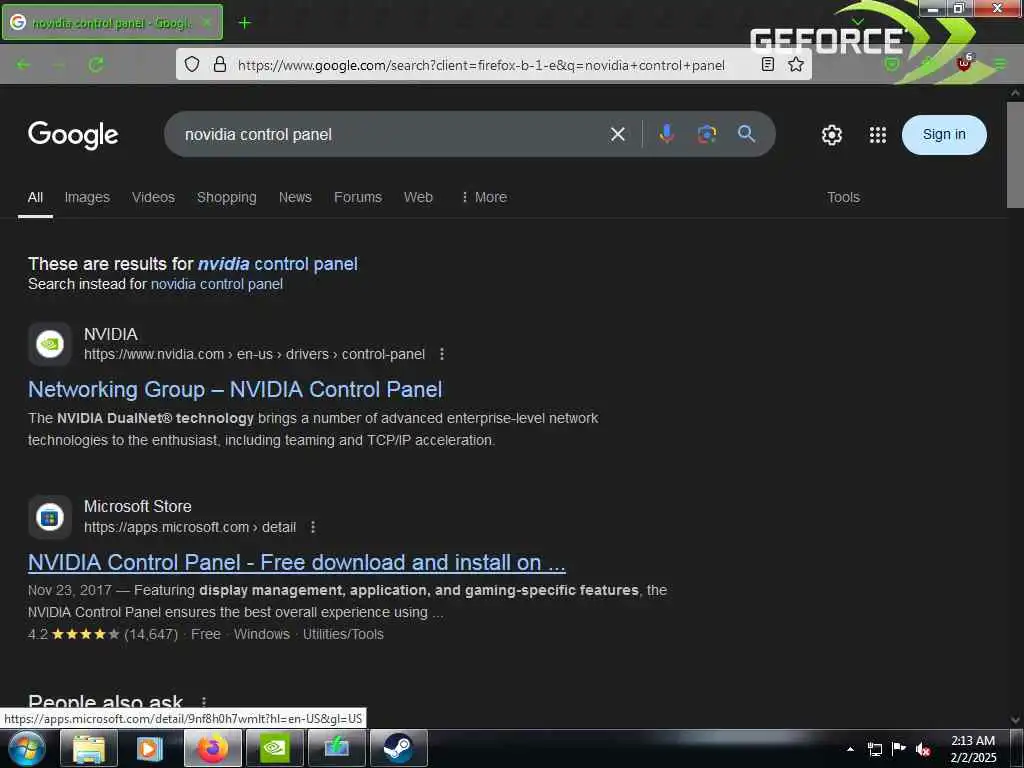The image size is (1024, 768).
Task: Switch to the Videos tab
Action: [153, 197]
